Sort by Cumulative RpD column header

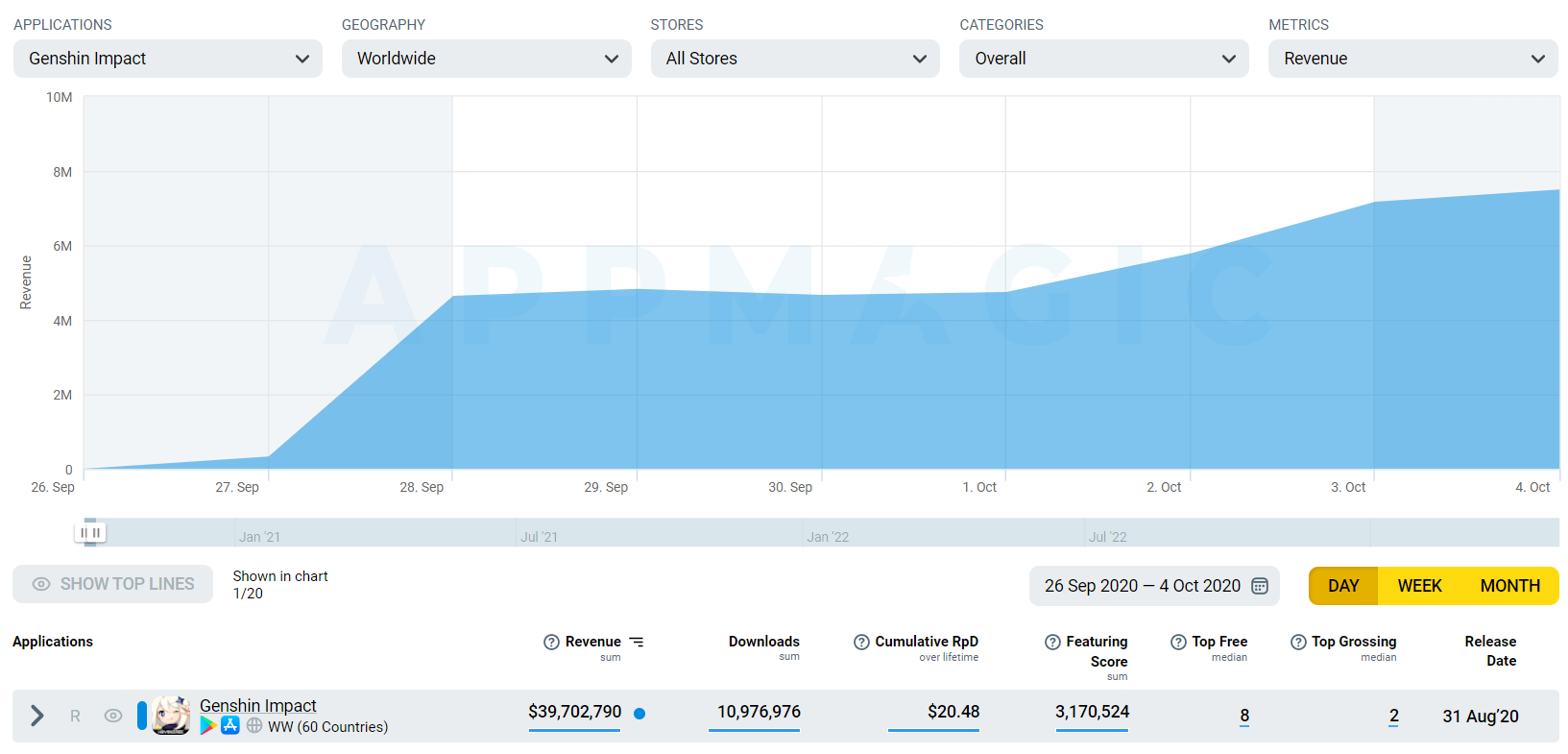point(927,642)
